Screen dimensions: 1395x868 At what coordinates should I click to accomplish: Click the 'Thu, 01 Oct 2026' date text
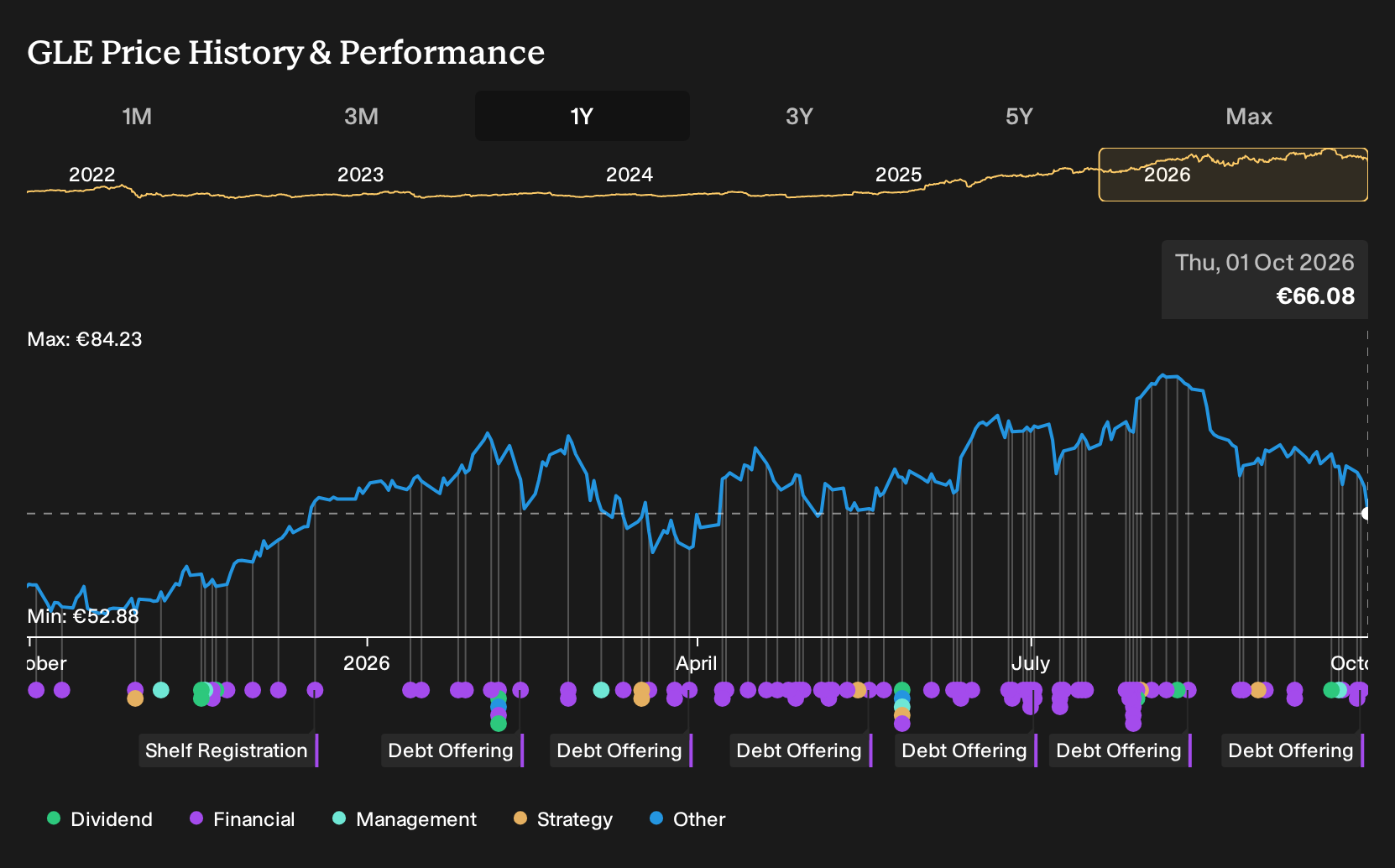1265,263
